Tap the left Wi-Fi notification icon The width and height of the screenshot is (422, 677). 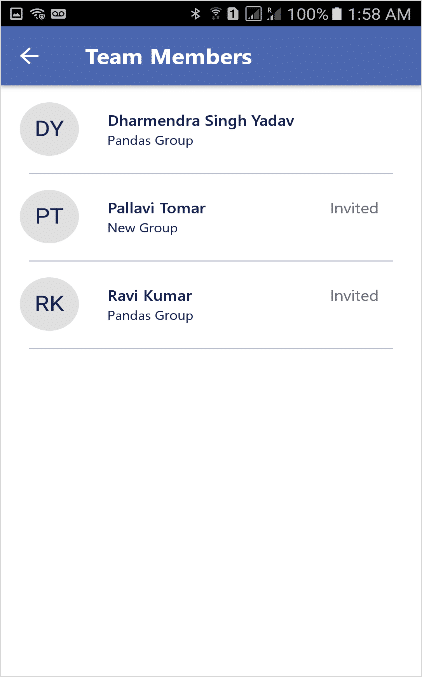pyautogui.click(x=38, y=14)
